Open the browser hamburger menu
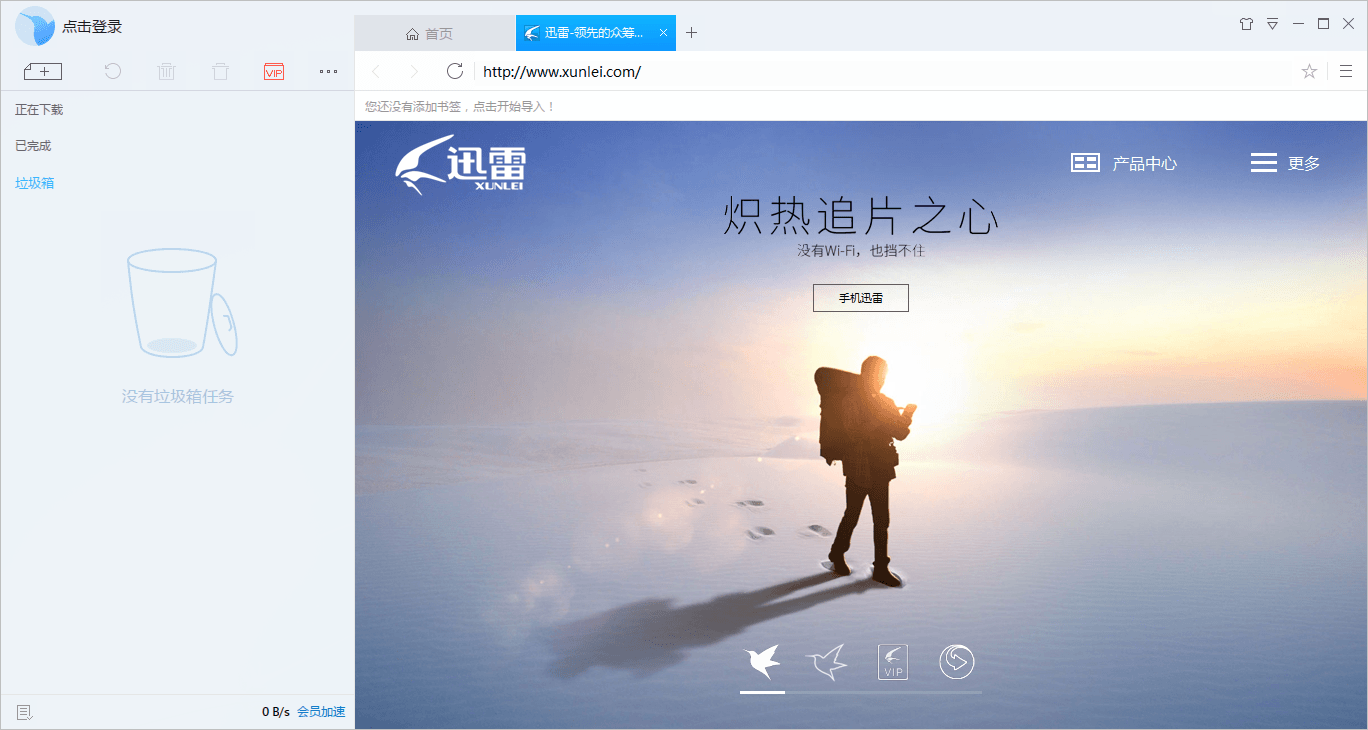Viewport: 1368px width, 730px height. point(1346,71)
